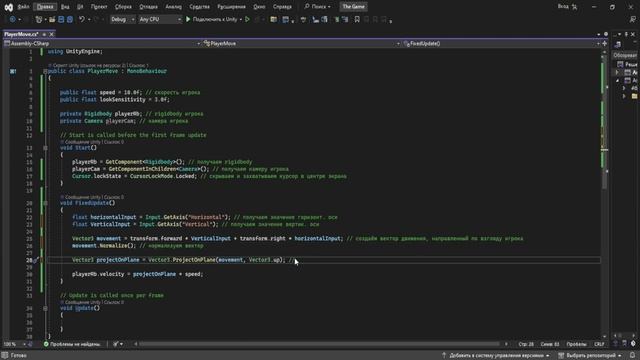
Task: Click the Пробелы indentation indicator
Action: tap(576, 344)
